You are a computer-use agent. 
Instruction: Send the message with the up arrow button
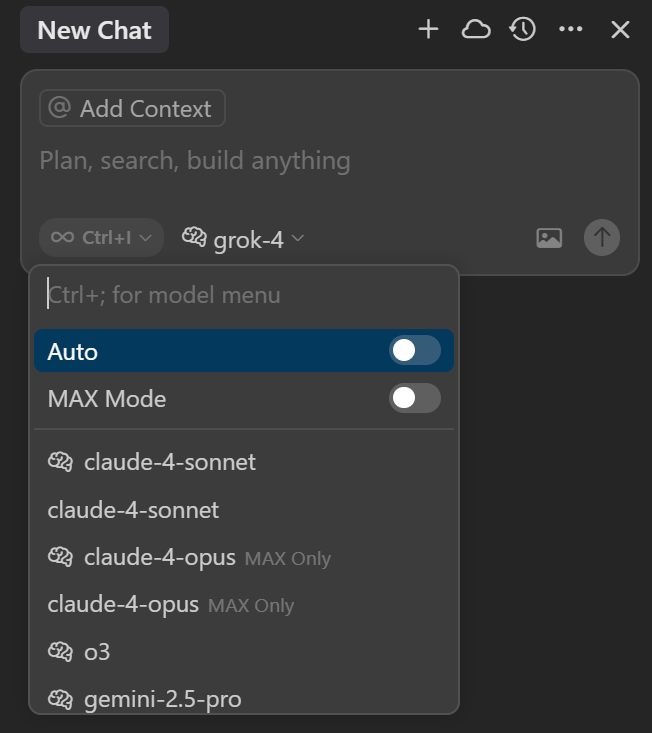tap(602, 237)
